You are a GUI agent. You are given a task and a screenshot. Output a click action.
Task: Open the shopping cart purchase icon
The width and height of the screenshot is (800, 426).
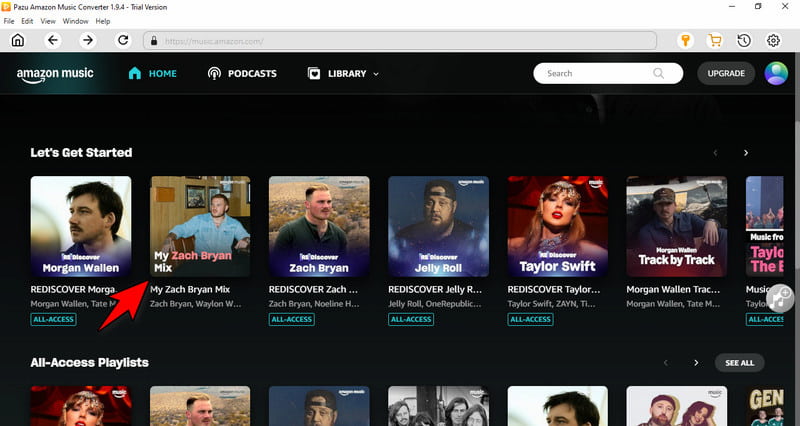click(x=715, y=40)
